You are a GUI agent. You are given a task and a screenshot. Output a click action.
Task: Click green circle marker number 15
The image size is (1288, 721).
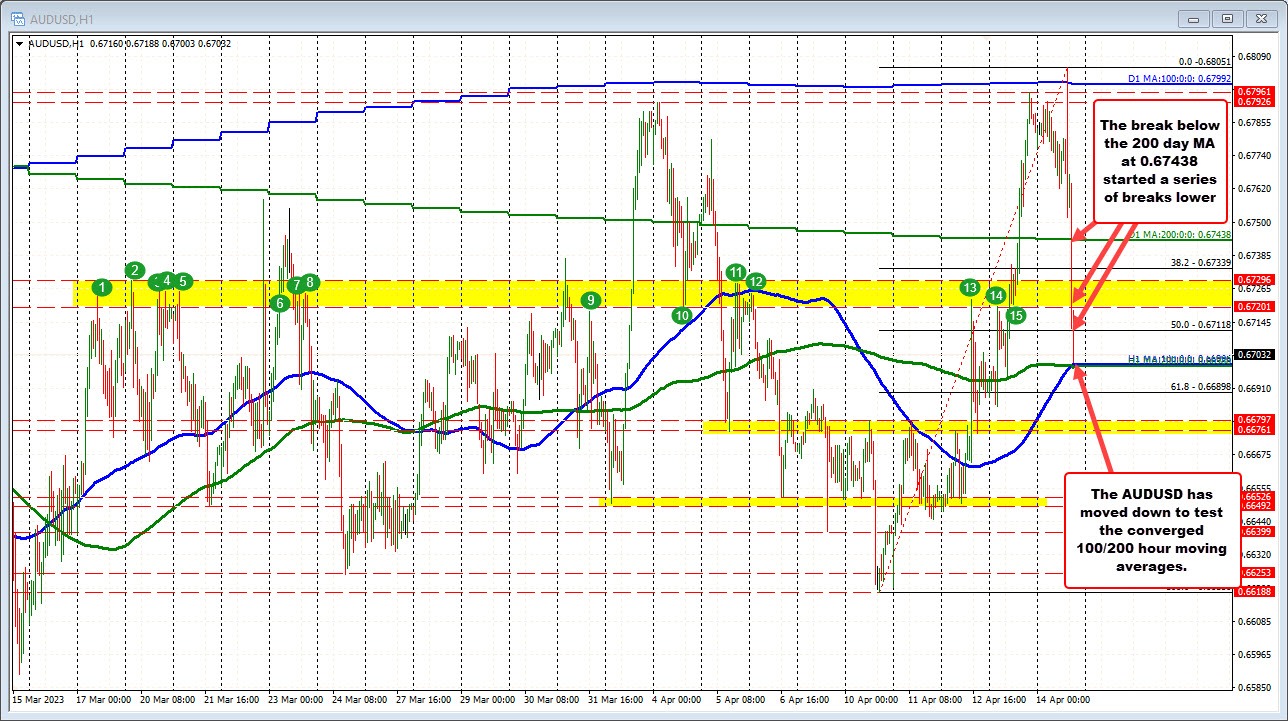(x=1016, y=316)
